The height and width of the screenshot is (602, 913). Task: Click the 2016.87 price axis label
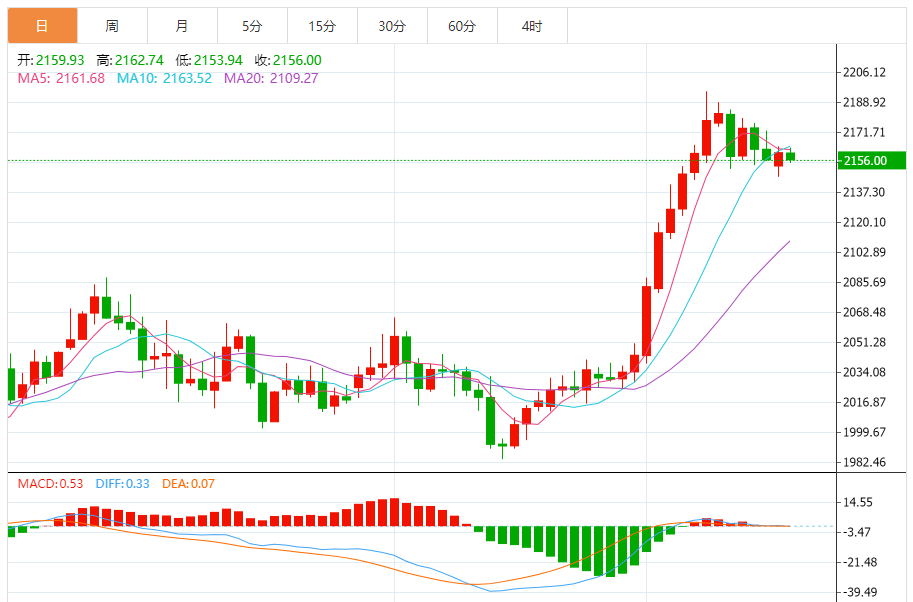click(864, 402)
